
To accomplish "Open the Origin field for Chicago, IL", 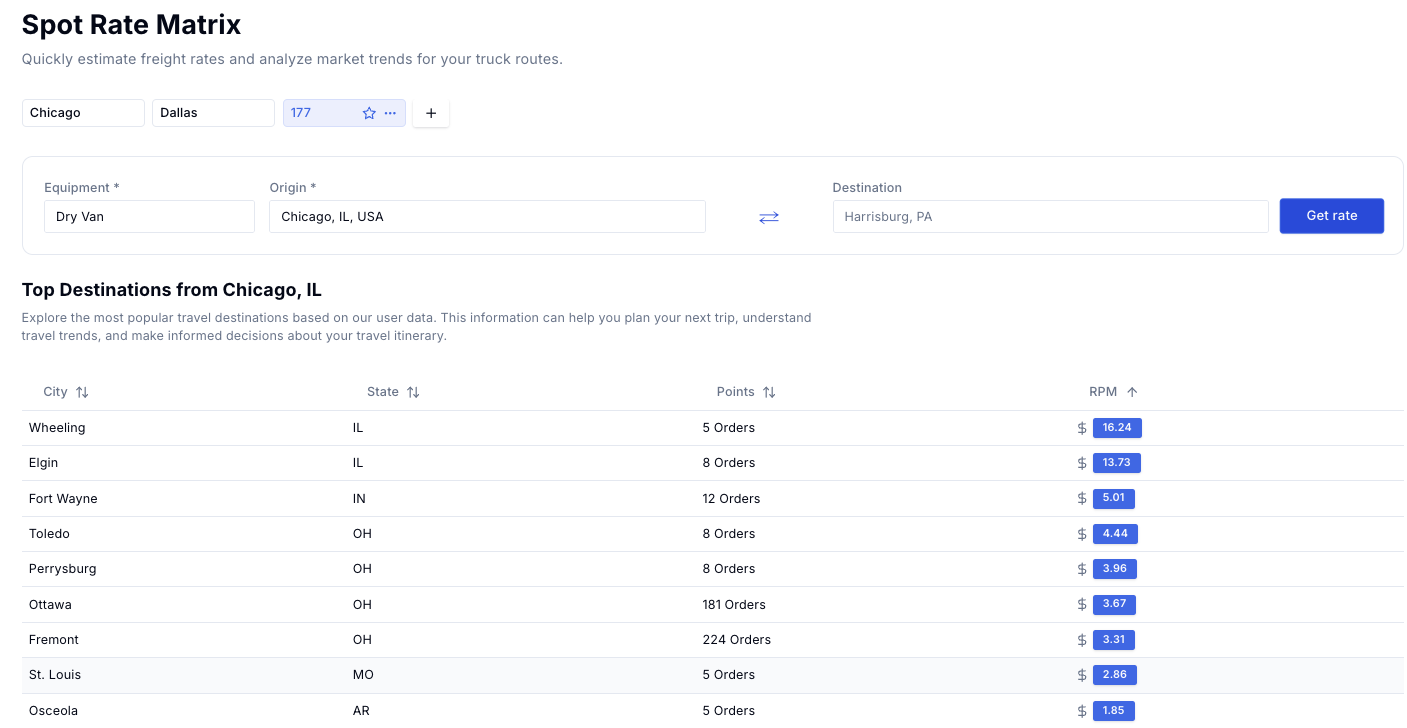I will point(487,217).
